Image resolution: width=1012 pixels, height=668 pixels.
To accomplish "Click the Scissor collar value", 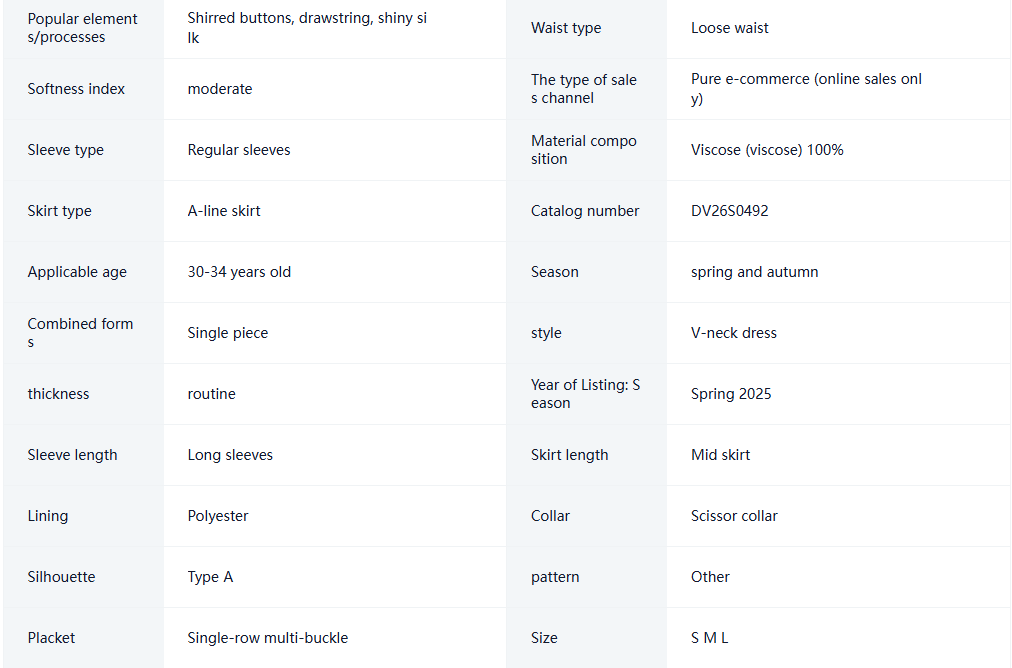I will 734,516.
